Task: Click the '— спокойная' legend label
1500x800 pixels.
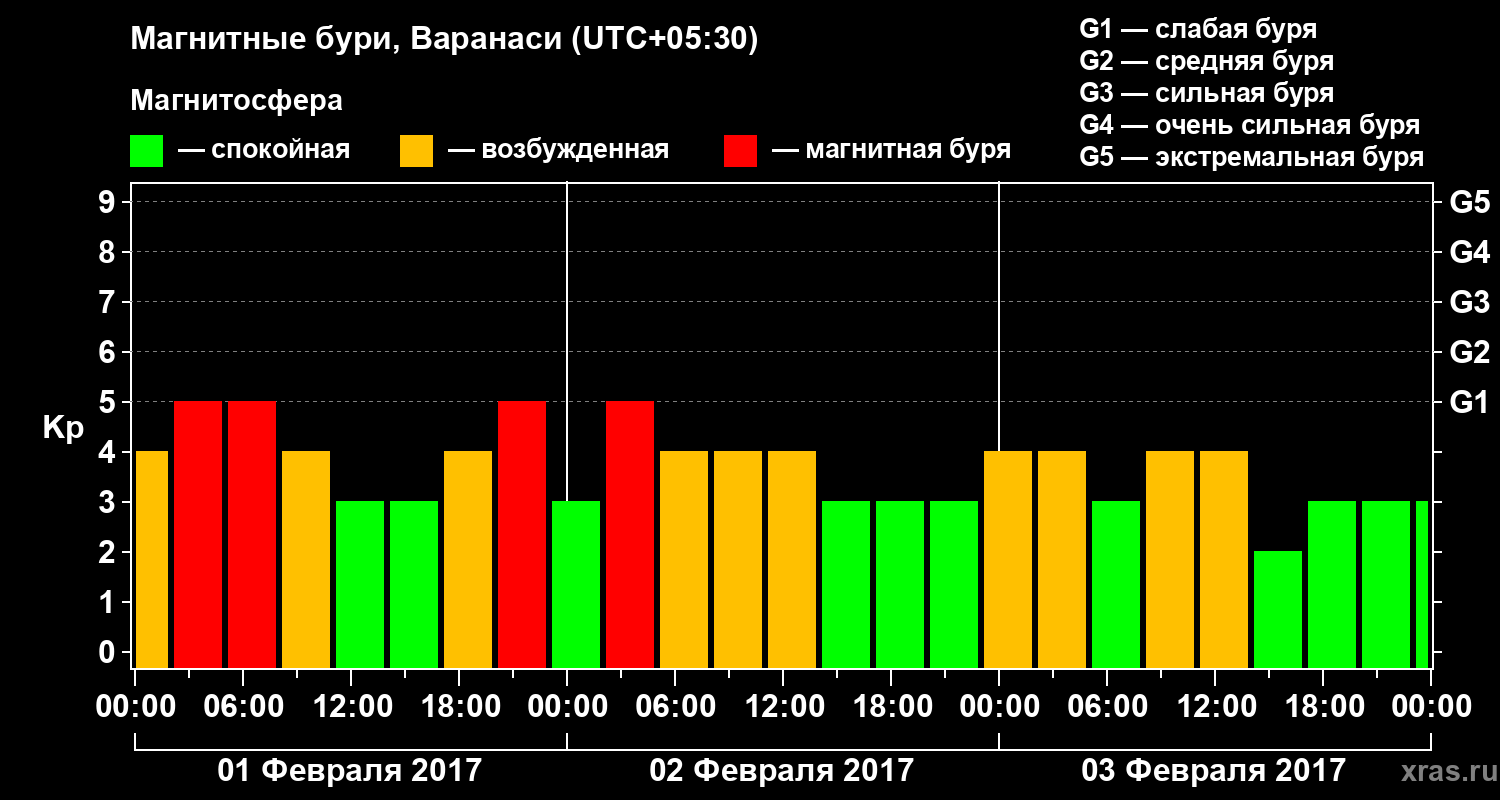Action: (264, 151)
